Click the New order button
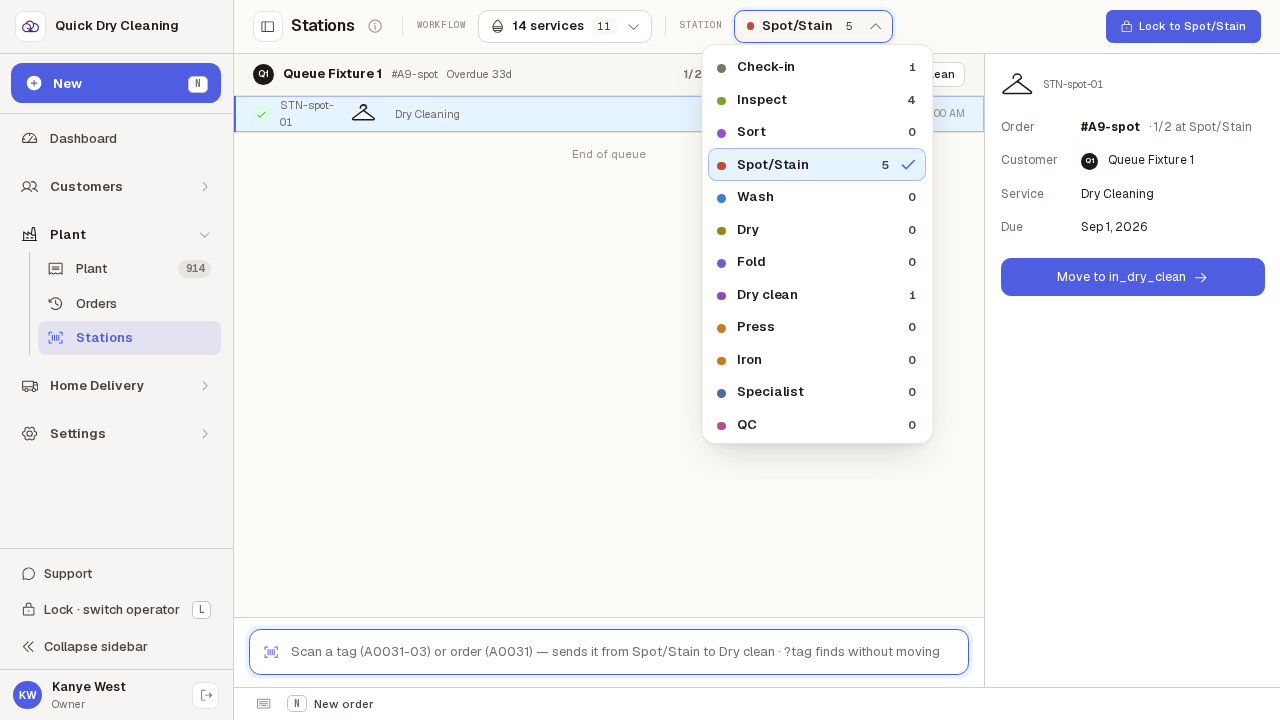The height and width of the screenshot is (720, 1280). tap(116, 83)
